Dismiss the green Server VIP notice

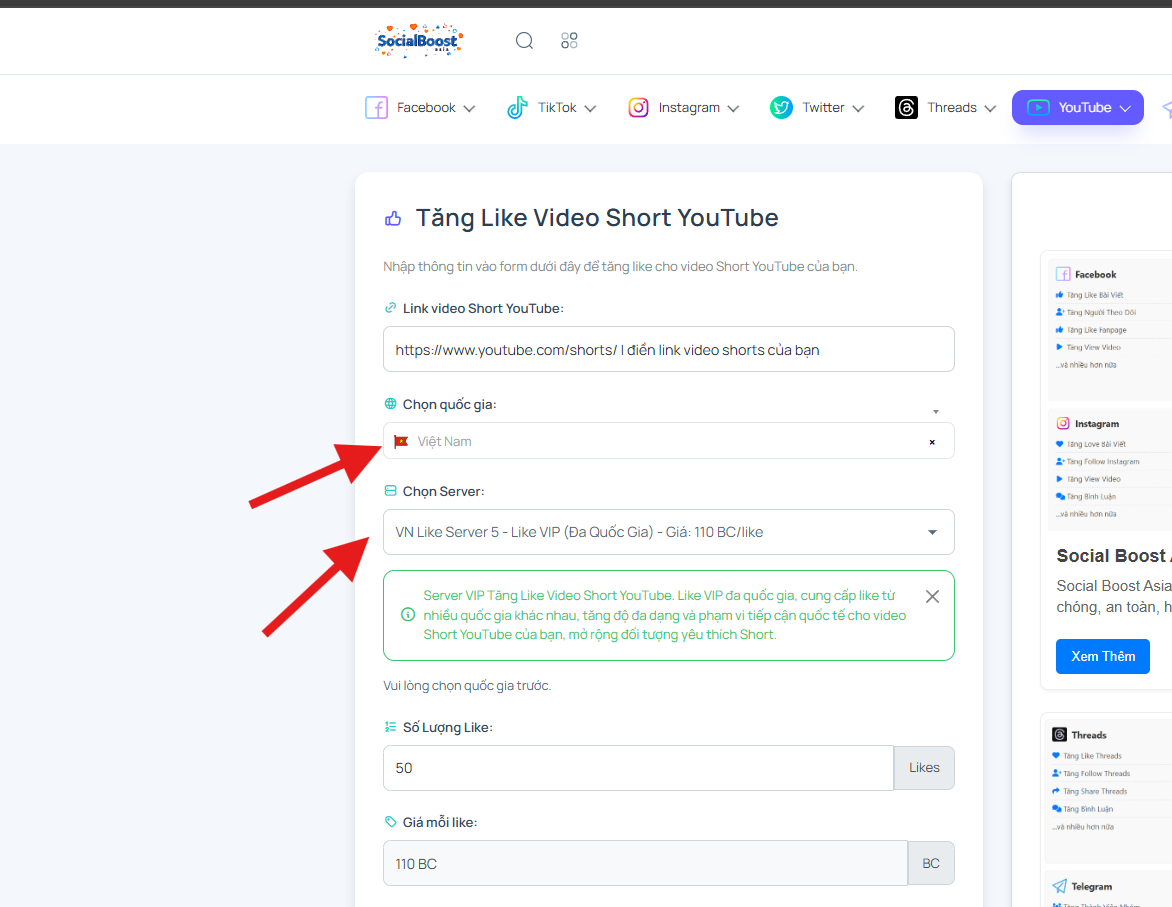(932, 596)
